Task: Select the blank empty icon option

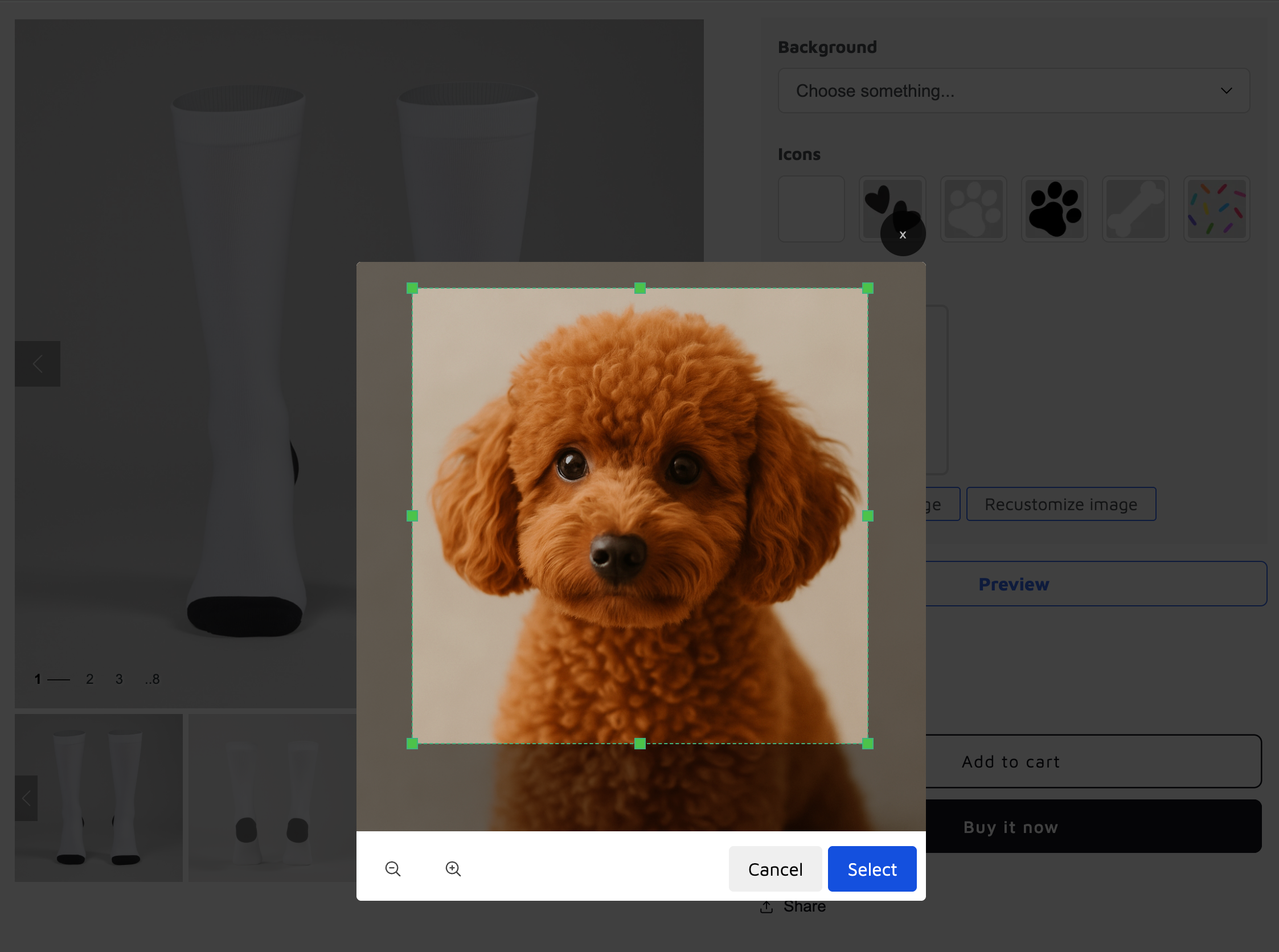Action: point(811,208)
